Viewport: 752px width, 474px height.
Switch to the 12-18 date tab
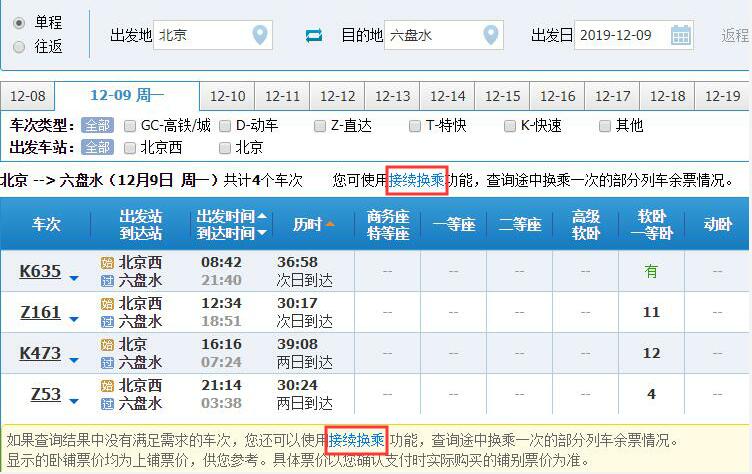[x=668, y=96]
